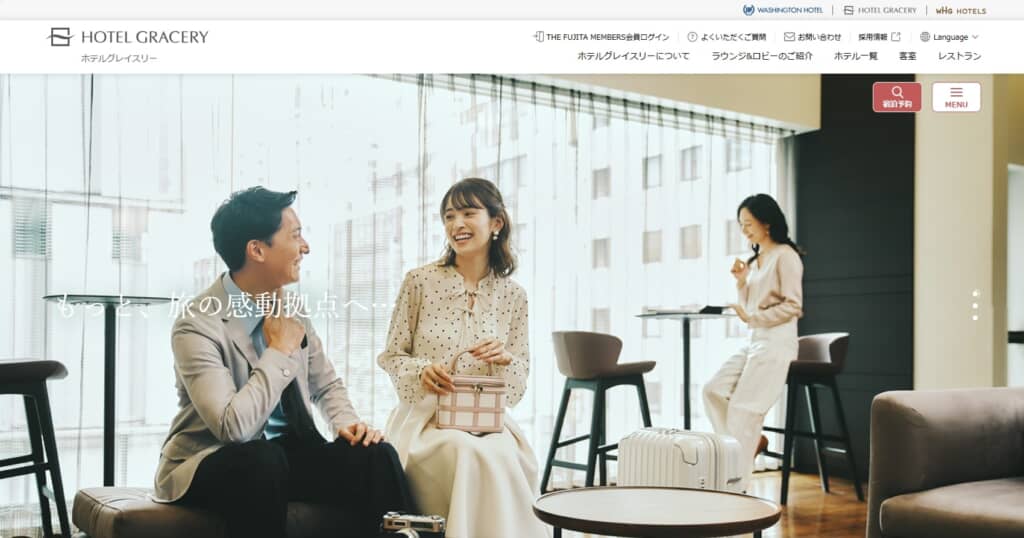Open the WHG Hotels brand link

pos(960,10)
